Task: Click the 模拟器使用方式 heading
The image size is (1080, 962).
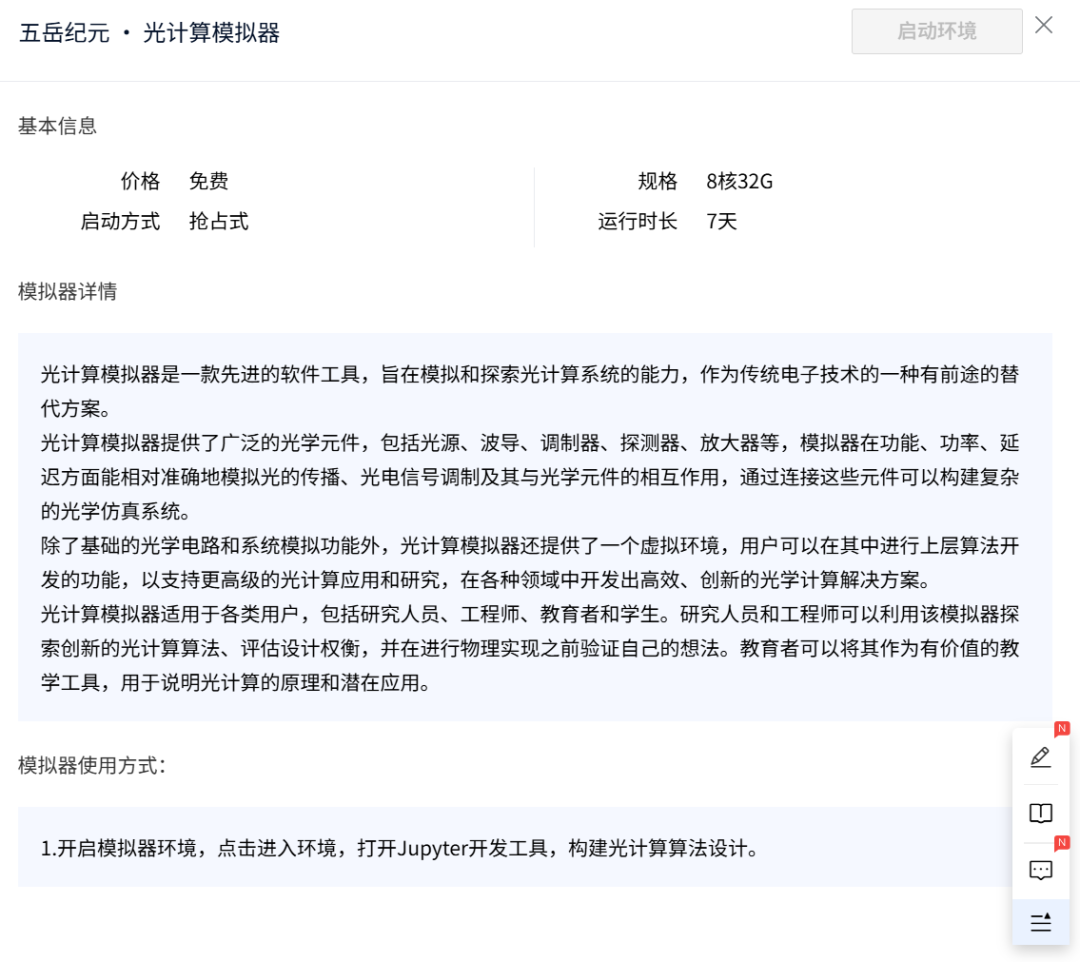Action: pos(92,765)
